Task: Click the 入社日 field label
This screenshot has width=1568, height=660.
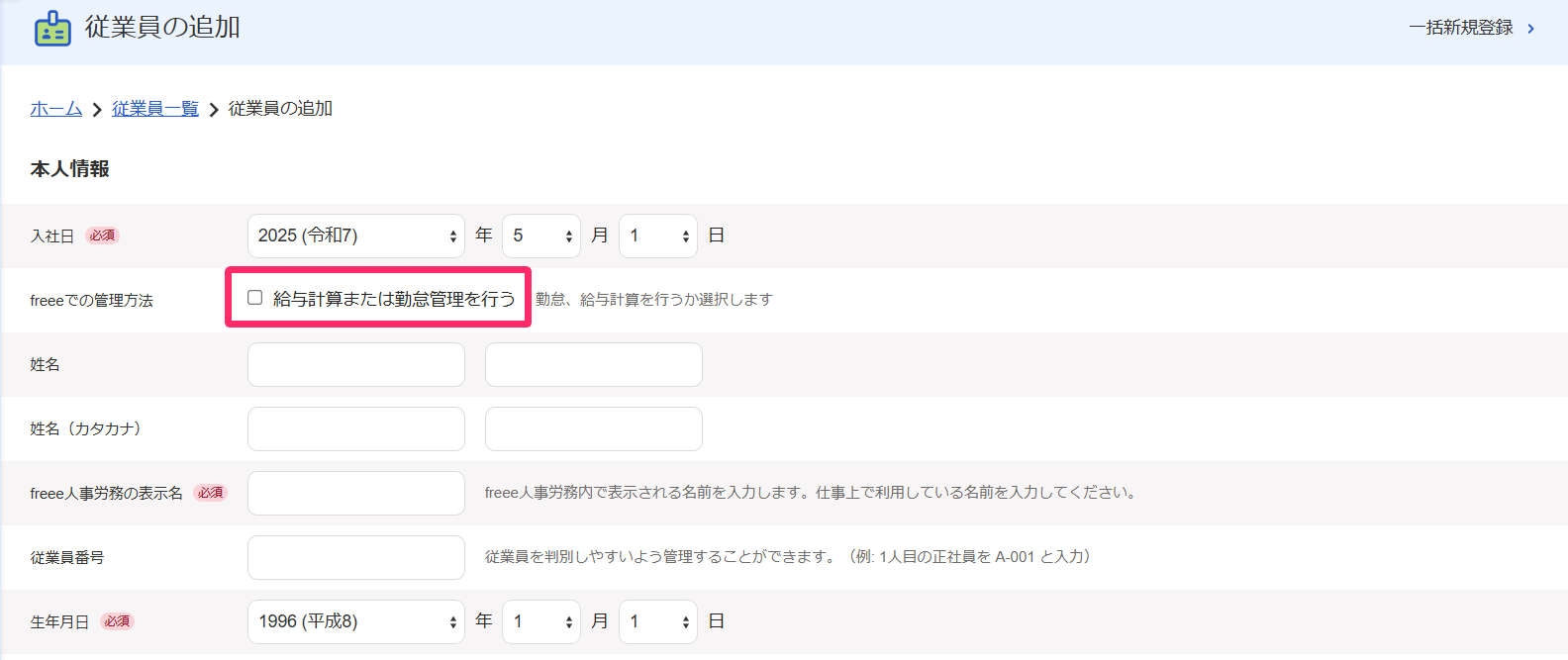Action: click(x=52, y=236)
